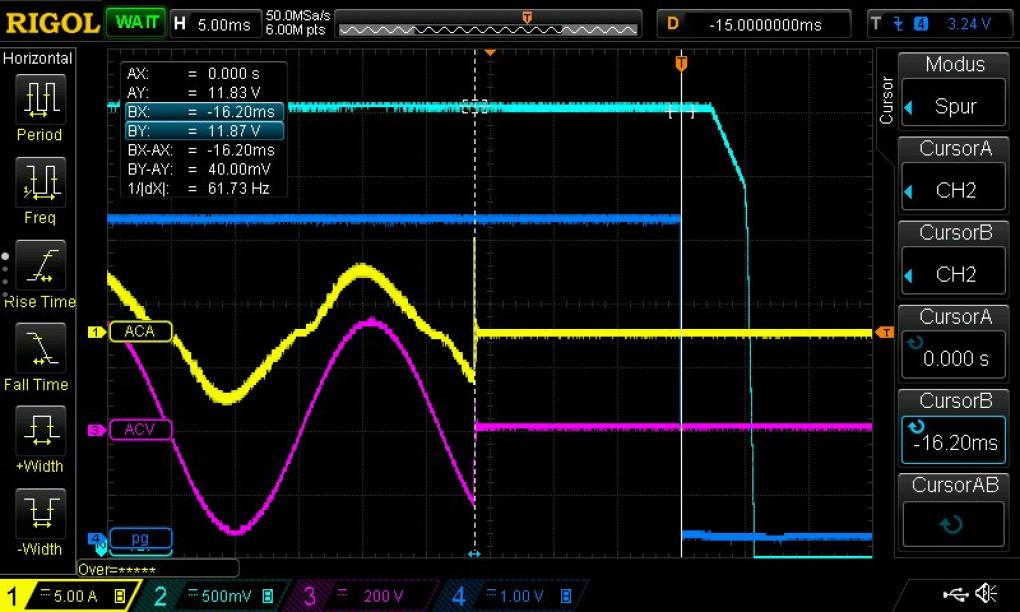Open the Modus Spur cursor mode selector
This screenshot has height=612, width=1020.
point(955,105)
